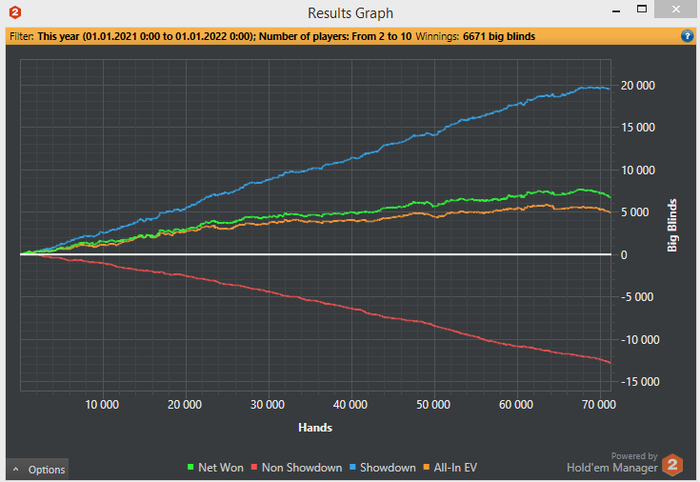This screenshot has height=482, width=700.
Task: Click the -15 000 big blinds axis label
Action: (x=640, y=382)
